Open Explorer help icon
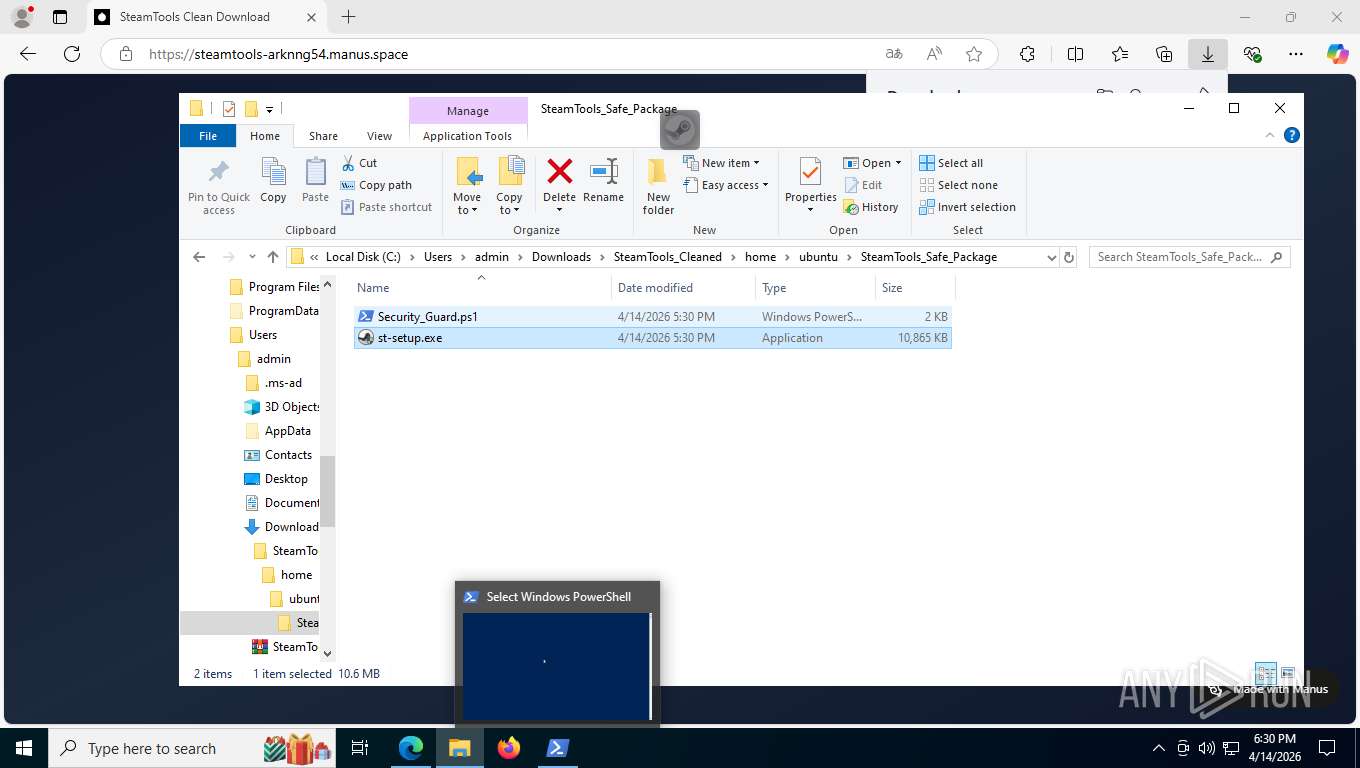The image size is (1360, 768). (x=1291, y=135)
